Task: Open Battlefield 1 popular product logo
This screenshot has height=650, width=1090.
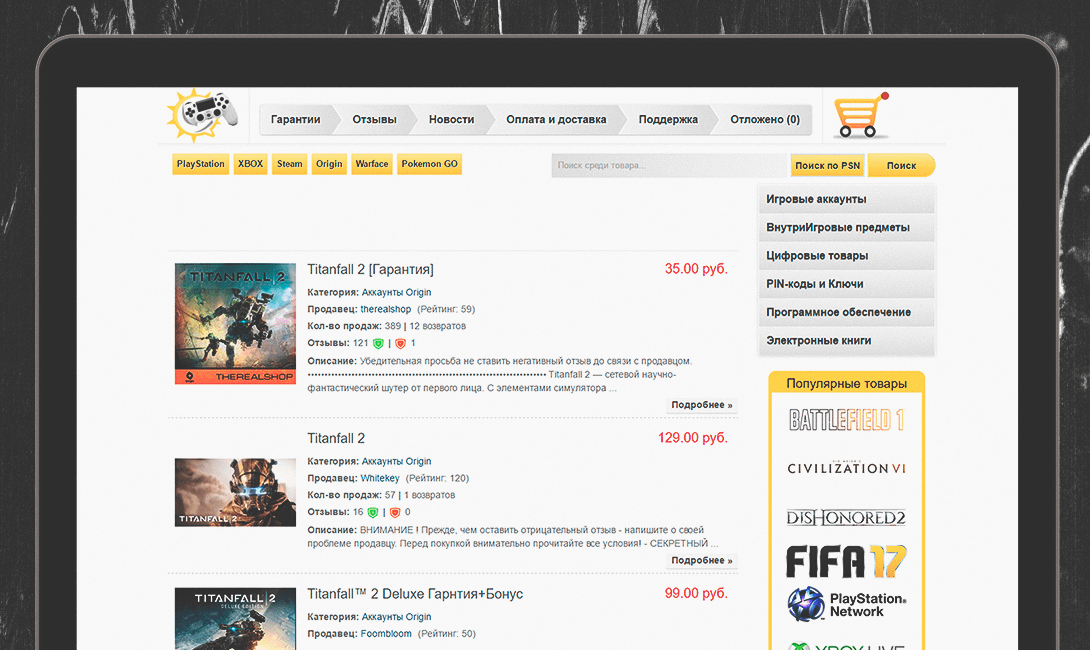Action: 846,420
